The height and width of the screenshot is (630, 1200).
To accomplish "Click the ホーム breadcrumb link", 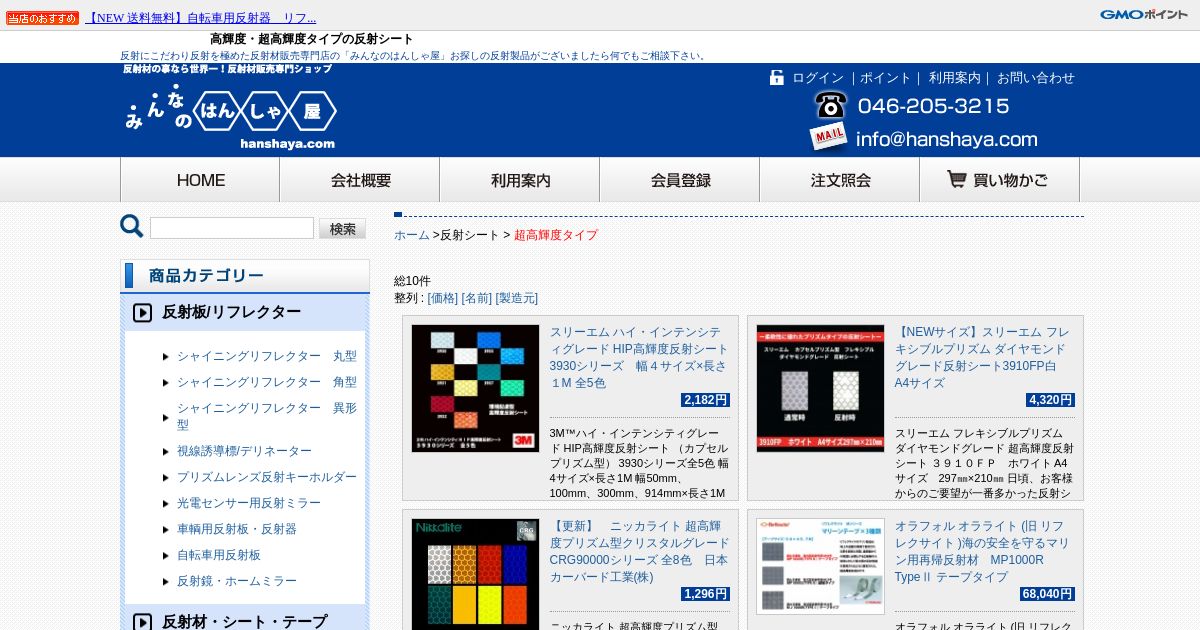I will point(411,235).
